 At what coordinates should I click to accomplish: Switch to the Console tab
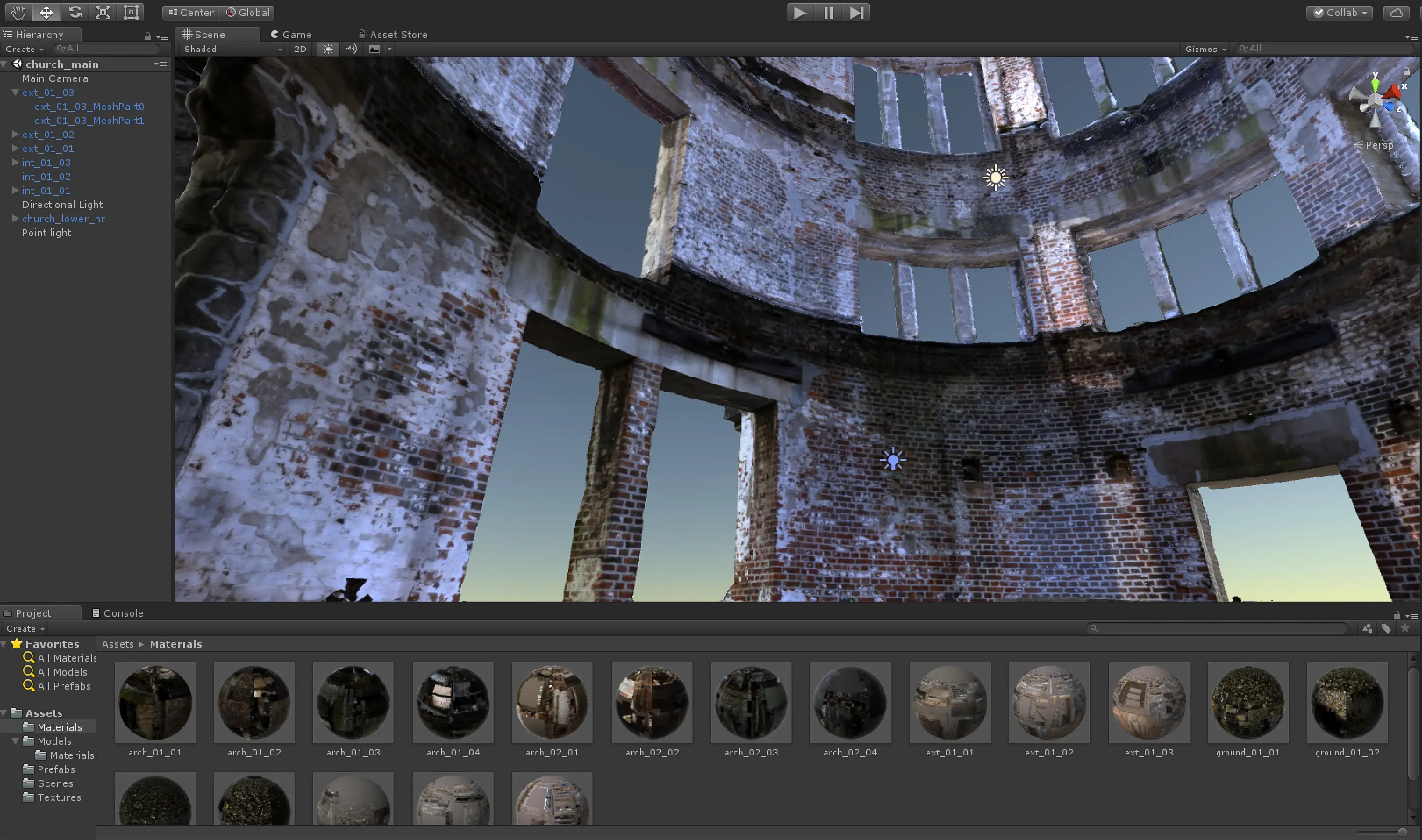coord(118,613)
